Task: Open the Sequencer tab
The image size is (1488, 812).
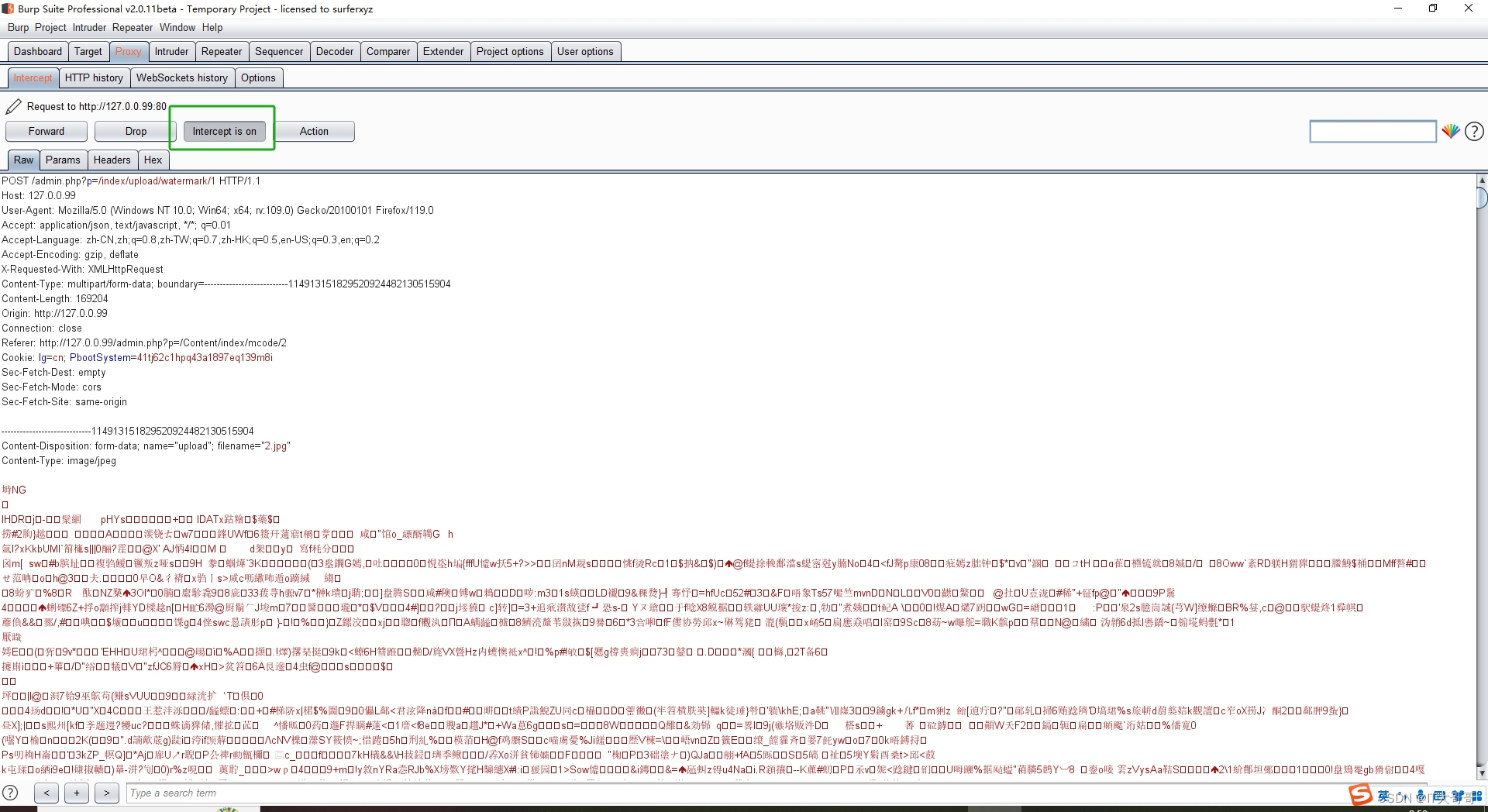Action: pos(279,51)
